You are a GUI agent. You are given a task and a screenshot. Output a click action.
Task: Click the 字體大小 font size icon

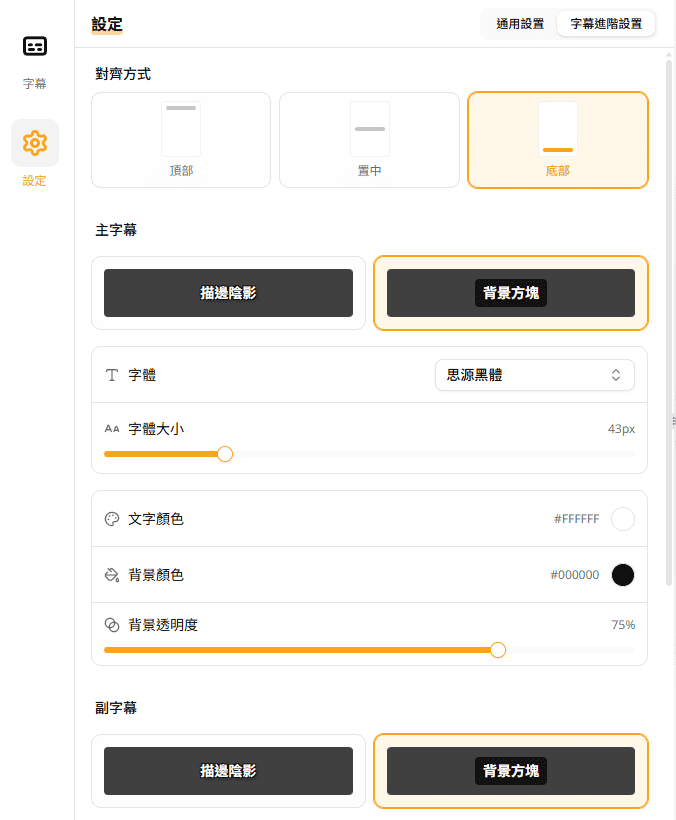point(112,429)
